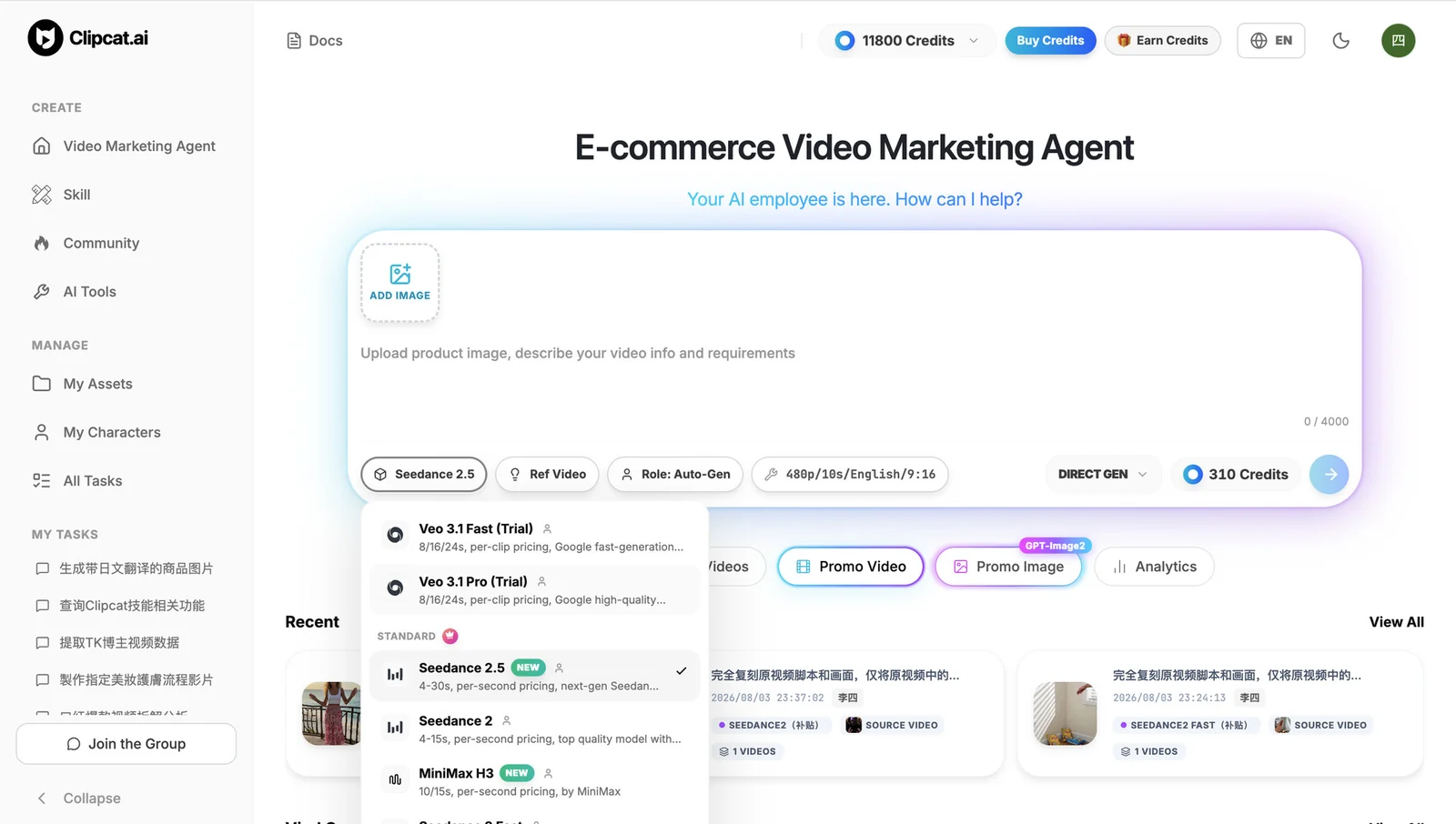Click the Analytics bar chart icon
The image size is (1456, 824).
1120,568
